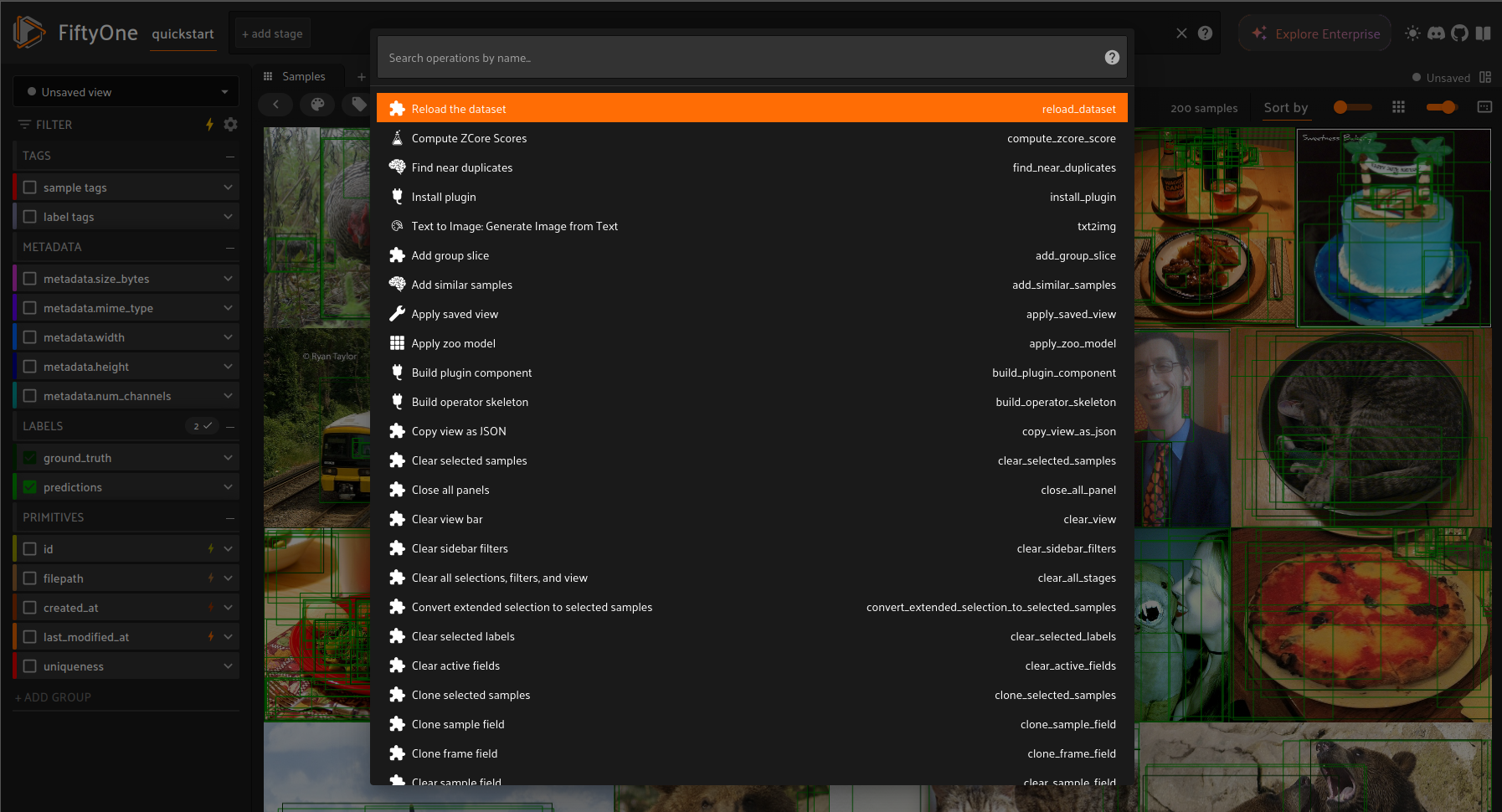Select Reload the dataset operation
The image size is (1502, 812).
point(752,108)
